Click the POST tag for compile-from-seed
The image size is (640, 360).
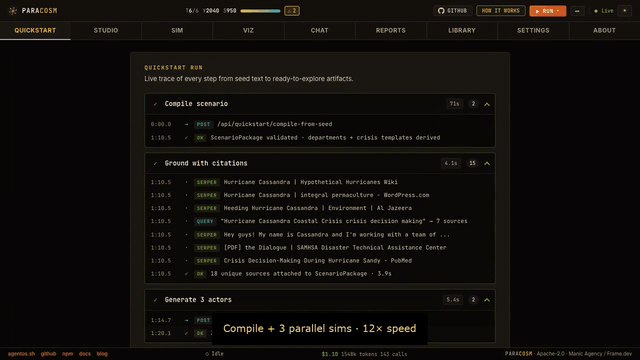[x=203, y=124]
